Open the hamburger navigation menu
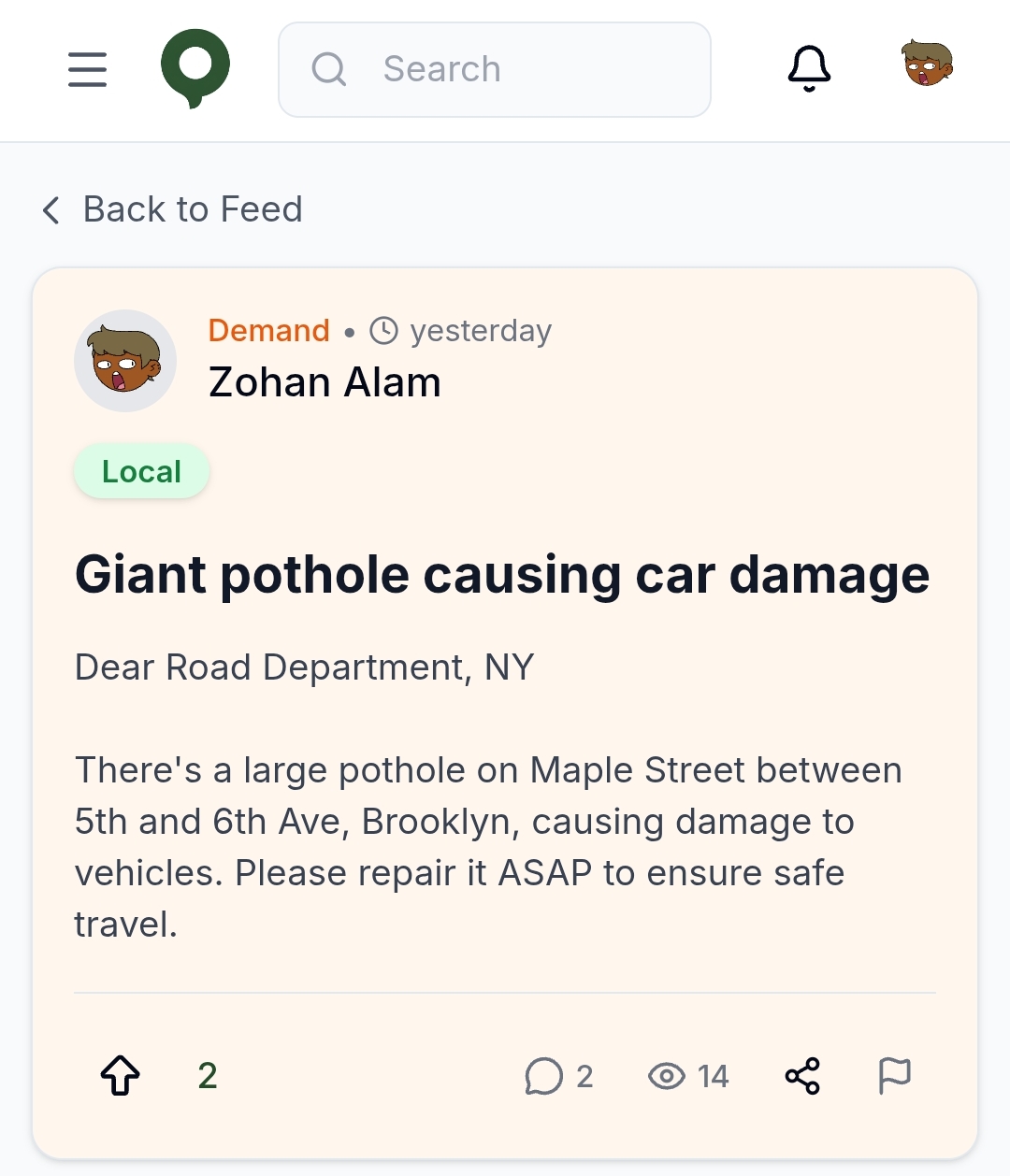Viewport: 1010px width, 1176px height. [x=87, y=69]
